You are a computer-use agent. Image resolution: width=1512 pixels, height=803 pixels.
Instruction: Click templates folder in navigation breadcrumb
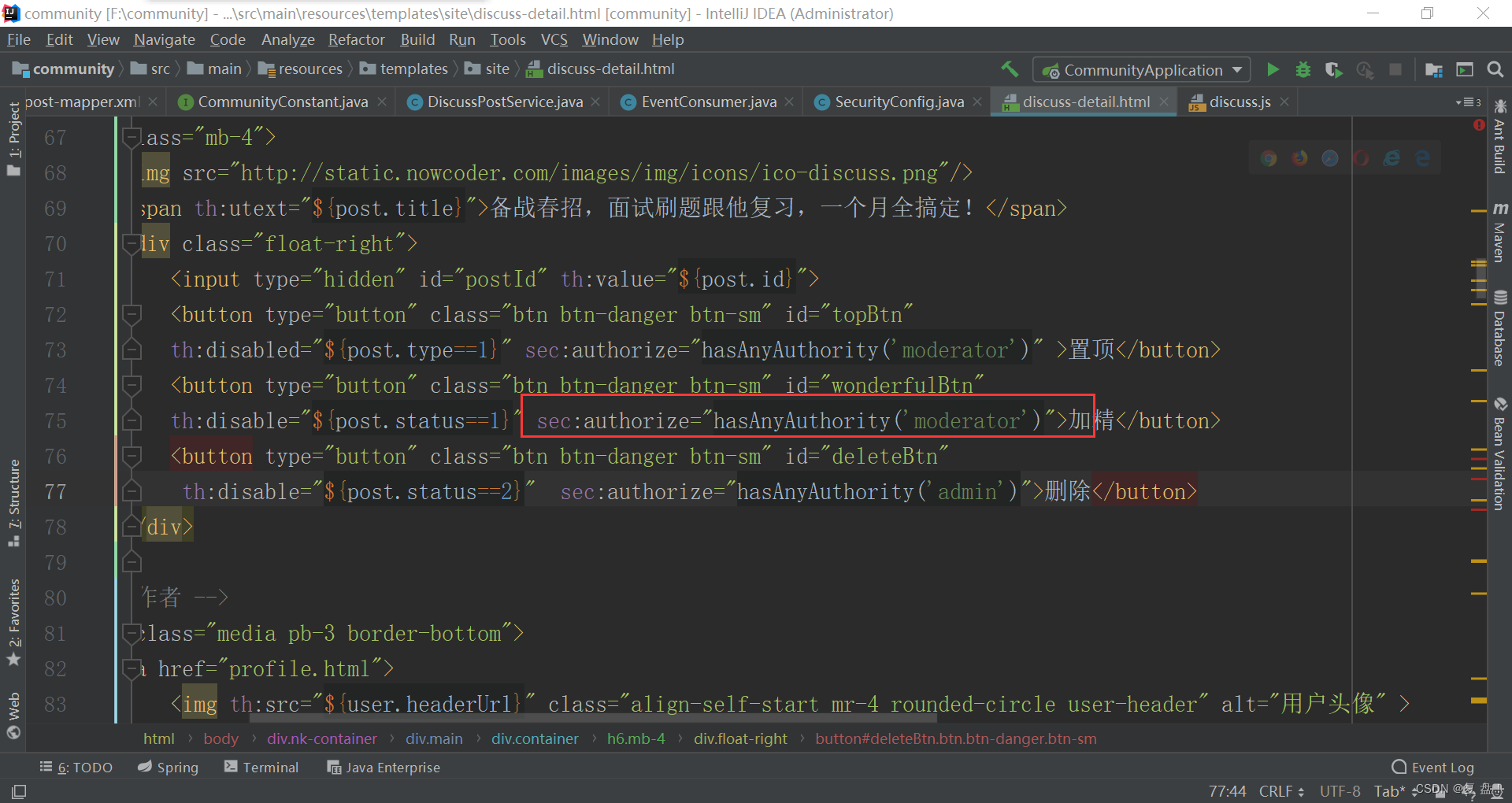pos(404,69)
